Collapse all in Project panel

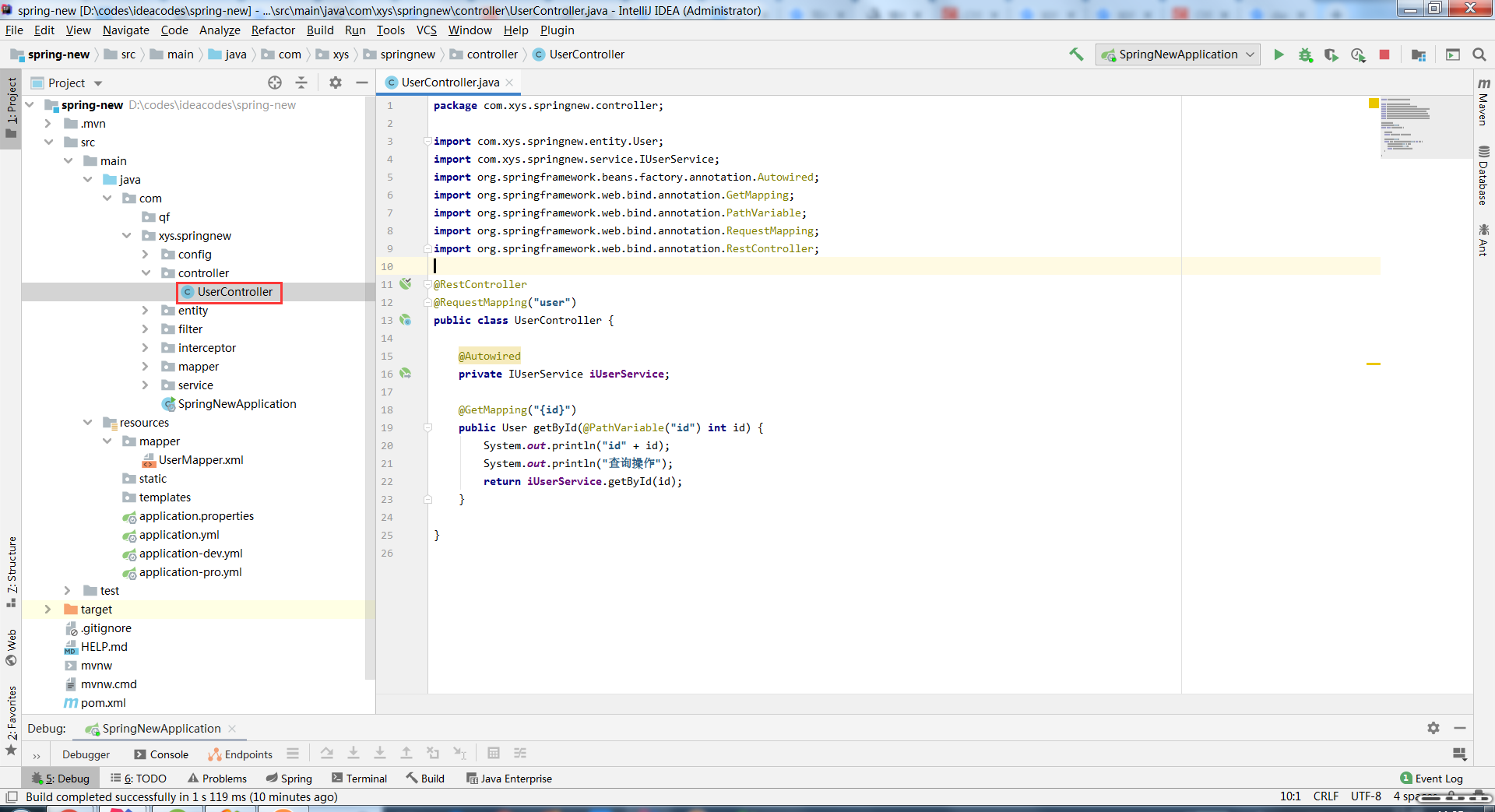click(x=301, y=83)
